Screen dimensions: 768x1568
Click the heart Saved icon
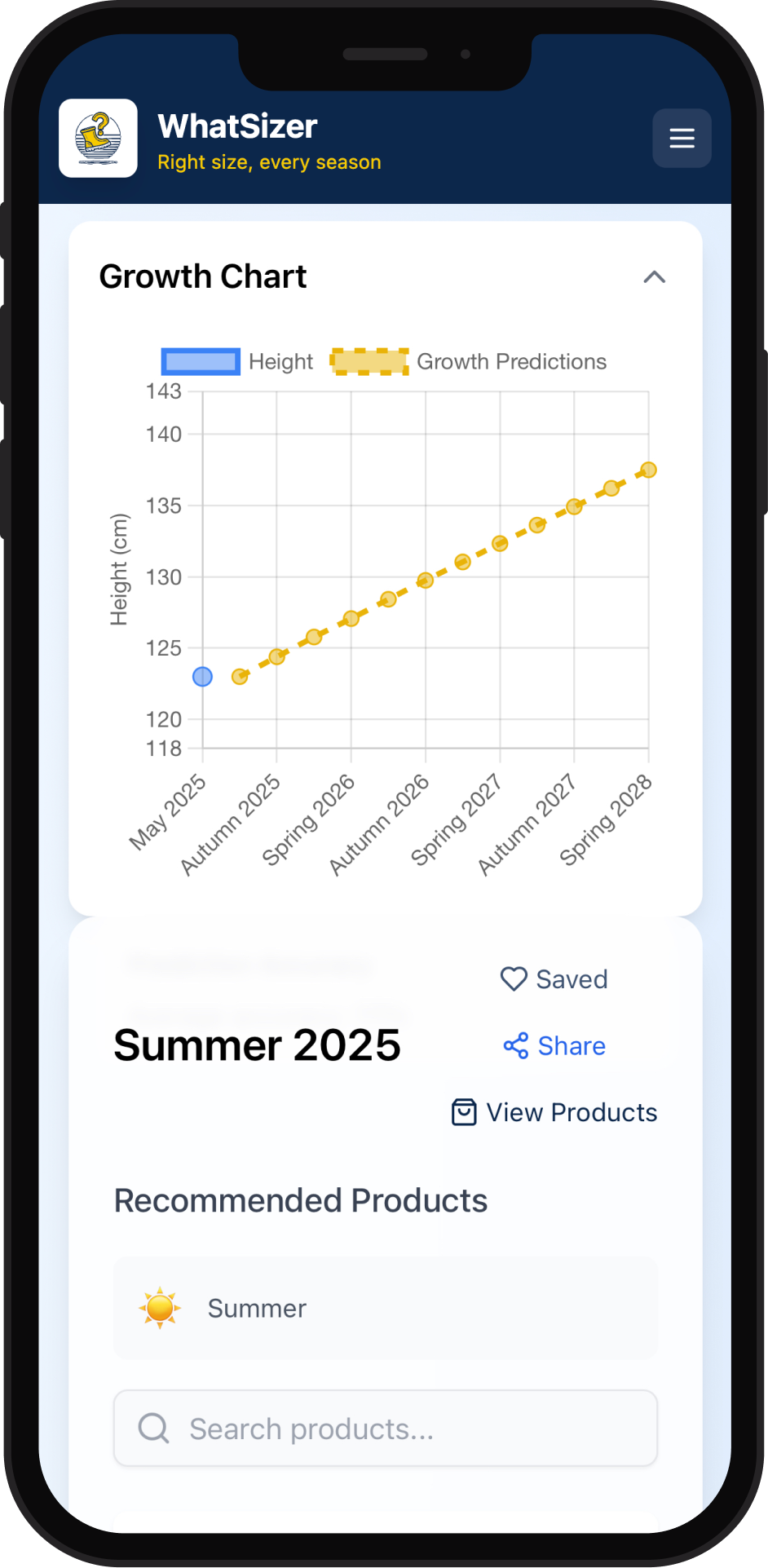tap(514, 978)
